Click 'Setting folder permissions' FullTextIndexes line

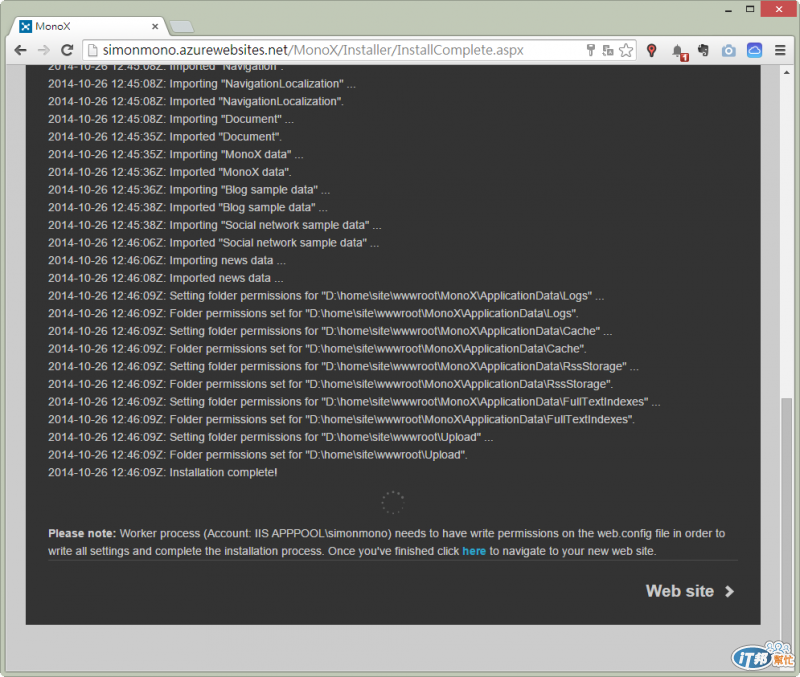(x=354, y=402)
